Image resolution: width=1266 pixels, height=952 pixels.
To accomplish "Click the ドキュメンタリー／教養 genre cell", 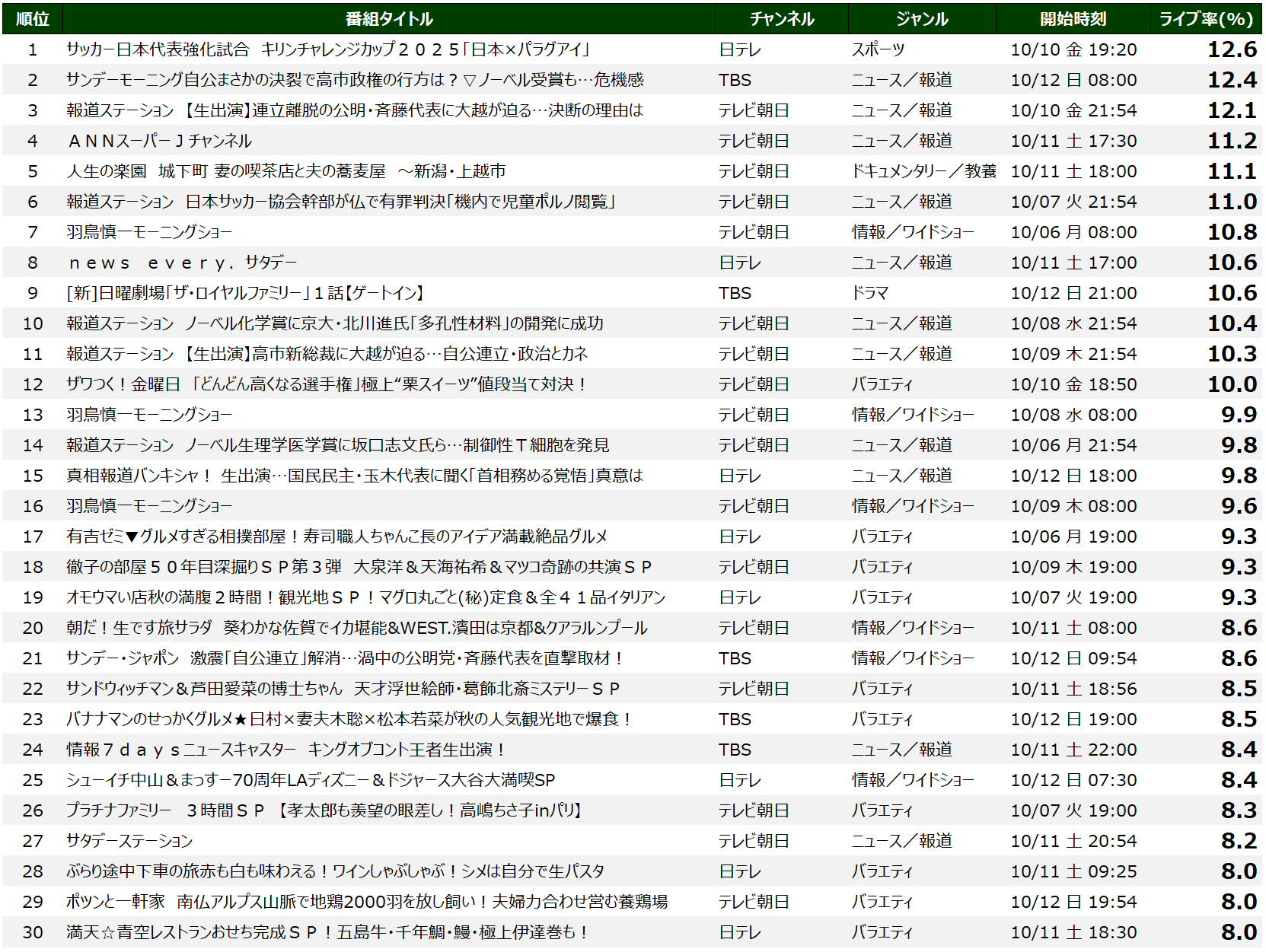I will coord(923,171).
